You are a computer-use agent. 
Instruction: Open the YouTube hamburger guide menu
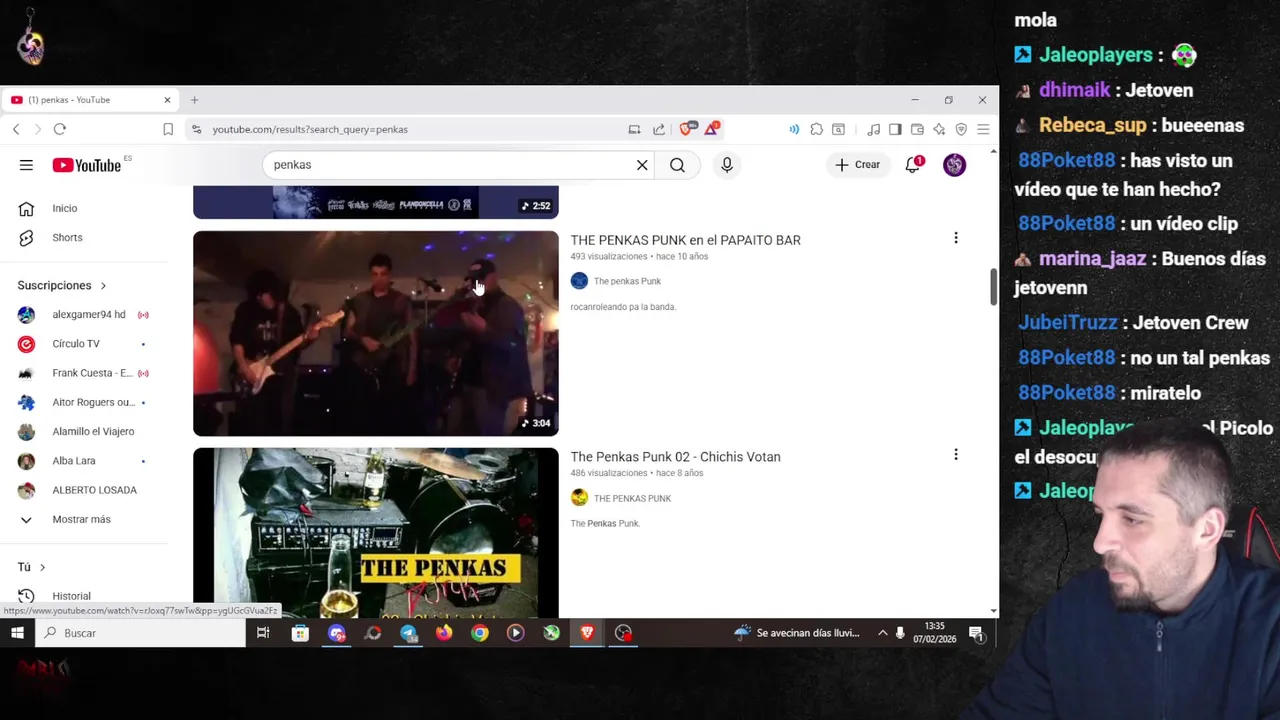point(26,165)
